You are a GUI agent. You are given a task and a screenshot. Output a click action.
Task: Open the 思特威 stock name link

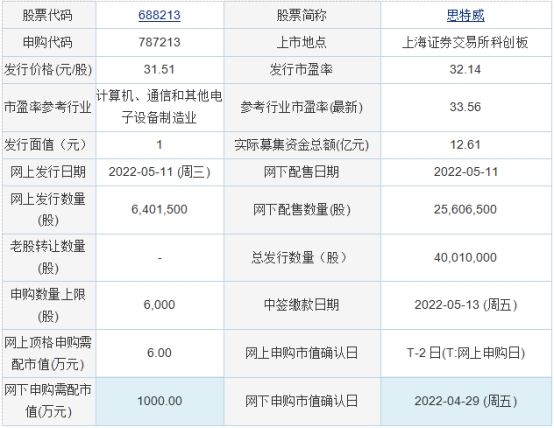coord(465,15)
